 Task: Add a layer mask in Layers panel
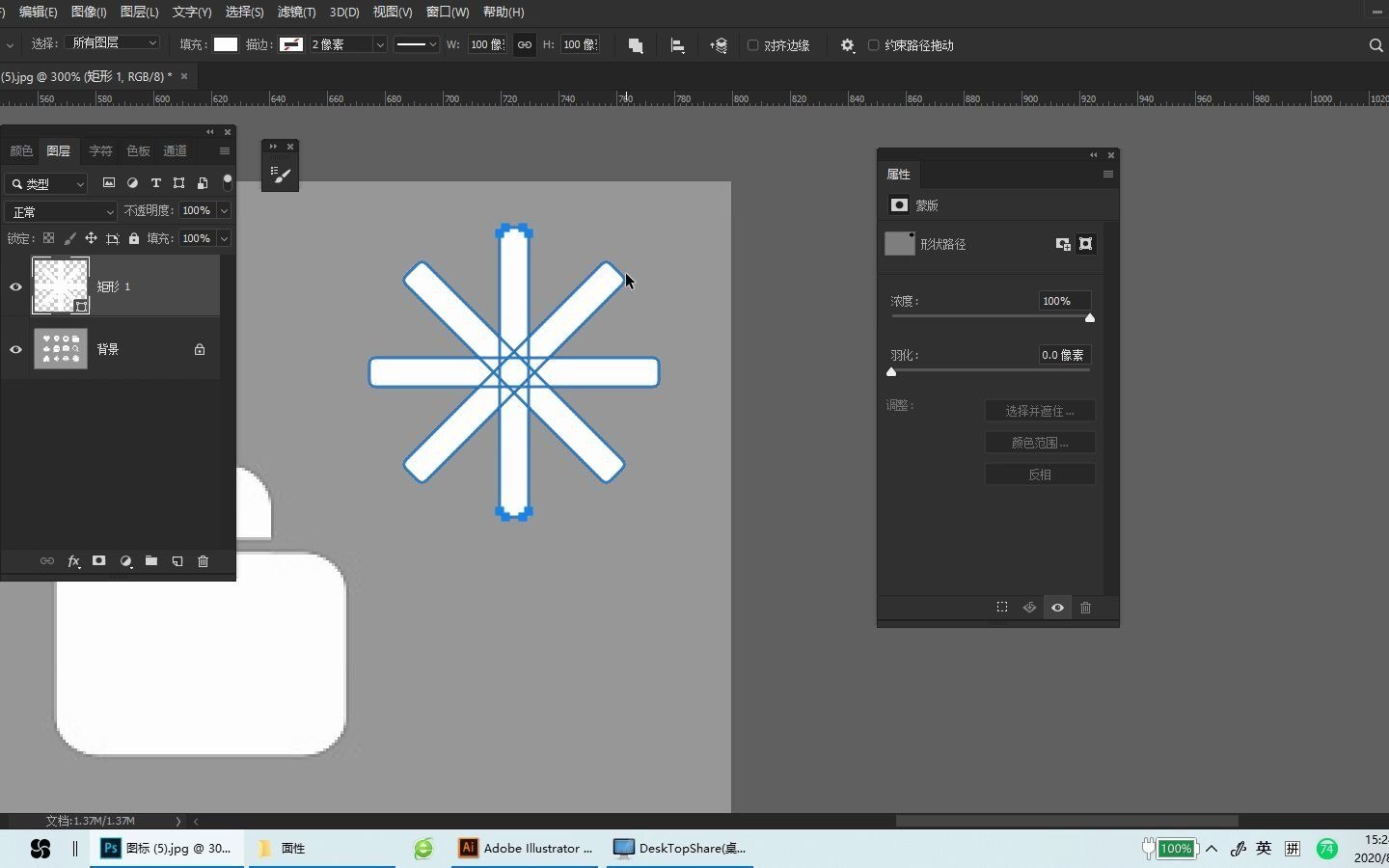tap(98, 561)
